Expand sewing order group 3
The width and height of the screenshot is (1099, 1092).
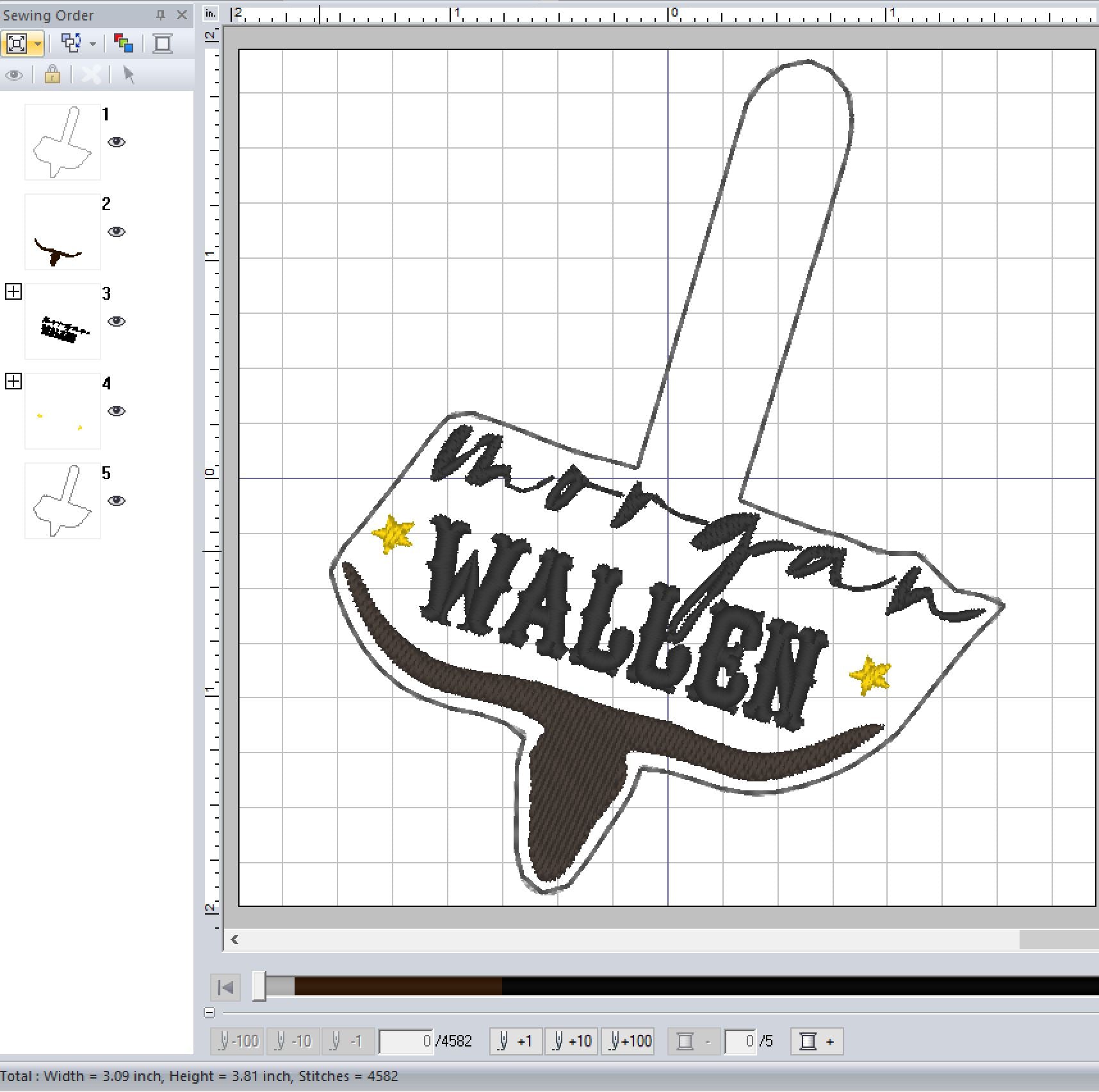pos(13,292)
